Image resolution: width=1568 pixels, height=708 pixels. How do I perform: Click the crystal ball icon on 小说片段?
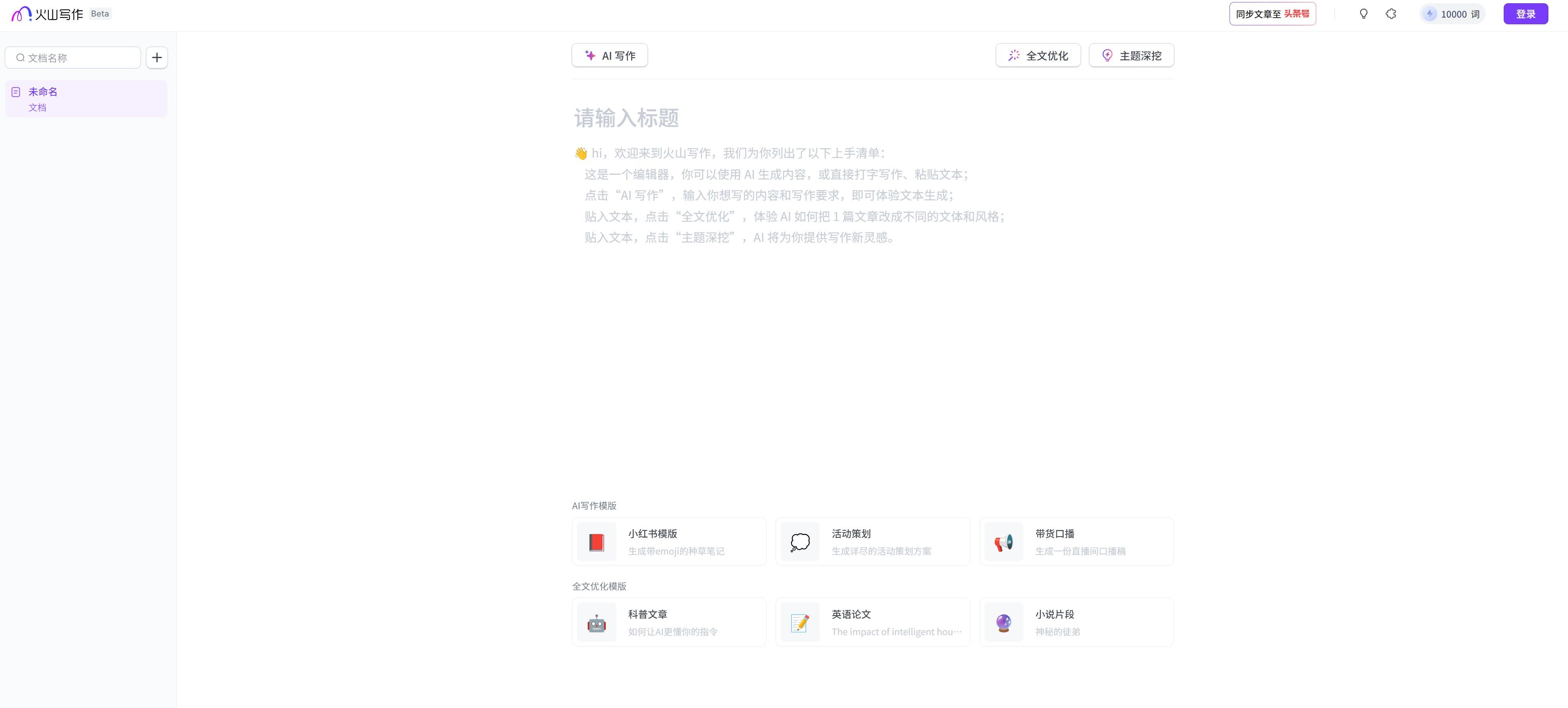tap(1002, 622)
